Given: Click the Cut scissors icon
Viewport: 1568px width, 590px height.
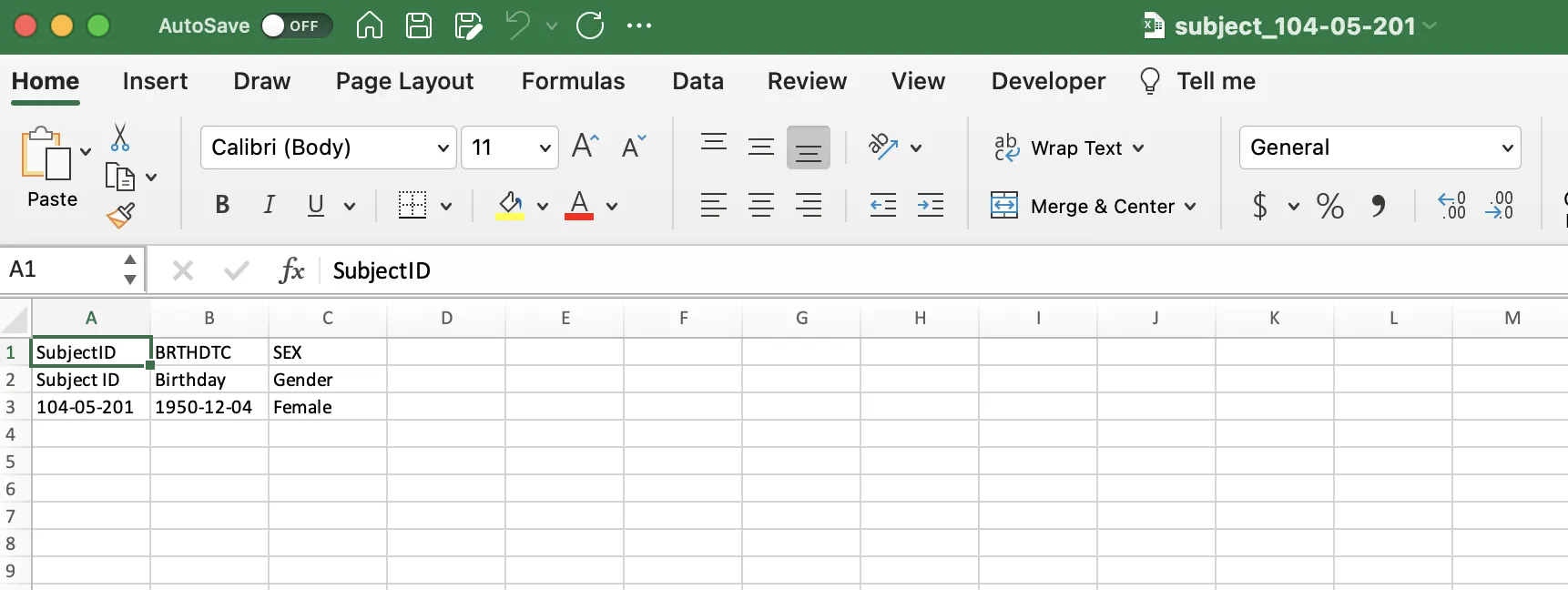Looking at the screenshot, I should [x=120, y=137].
